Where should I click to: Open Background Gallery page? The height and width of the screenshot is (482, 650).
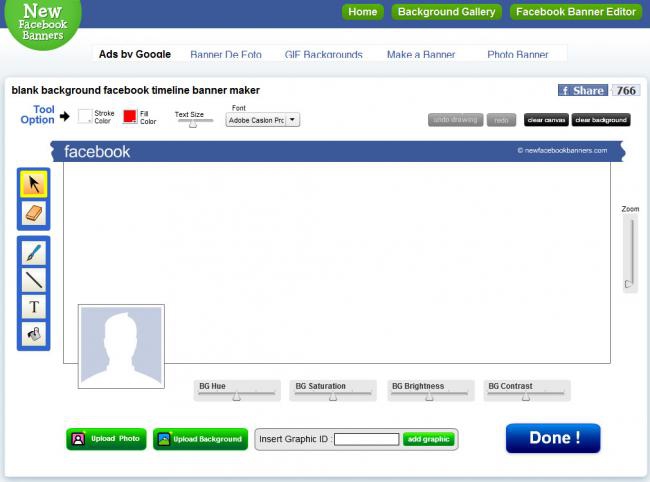(x=446, y=12)
